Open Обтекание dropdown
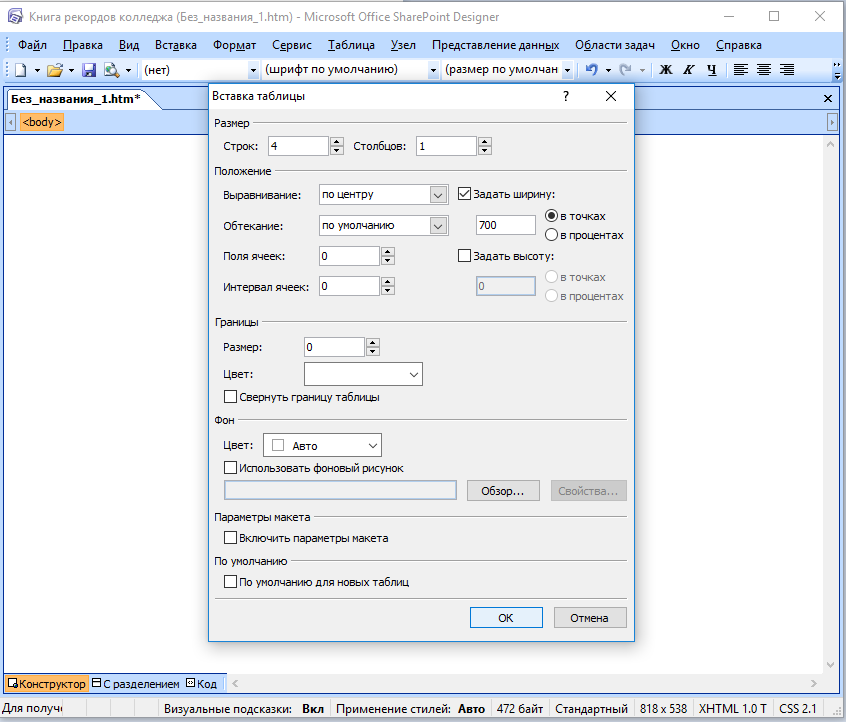This screenshot has height=722, width=846. (x=438, y=226)
